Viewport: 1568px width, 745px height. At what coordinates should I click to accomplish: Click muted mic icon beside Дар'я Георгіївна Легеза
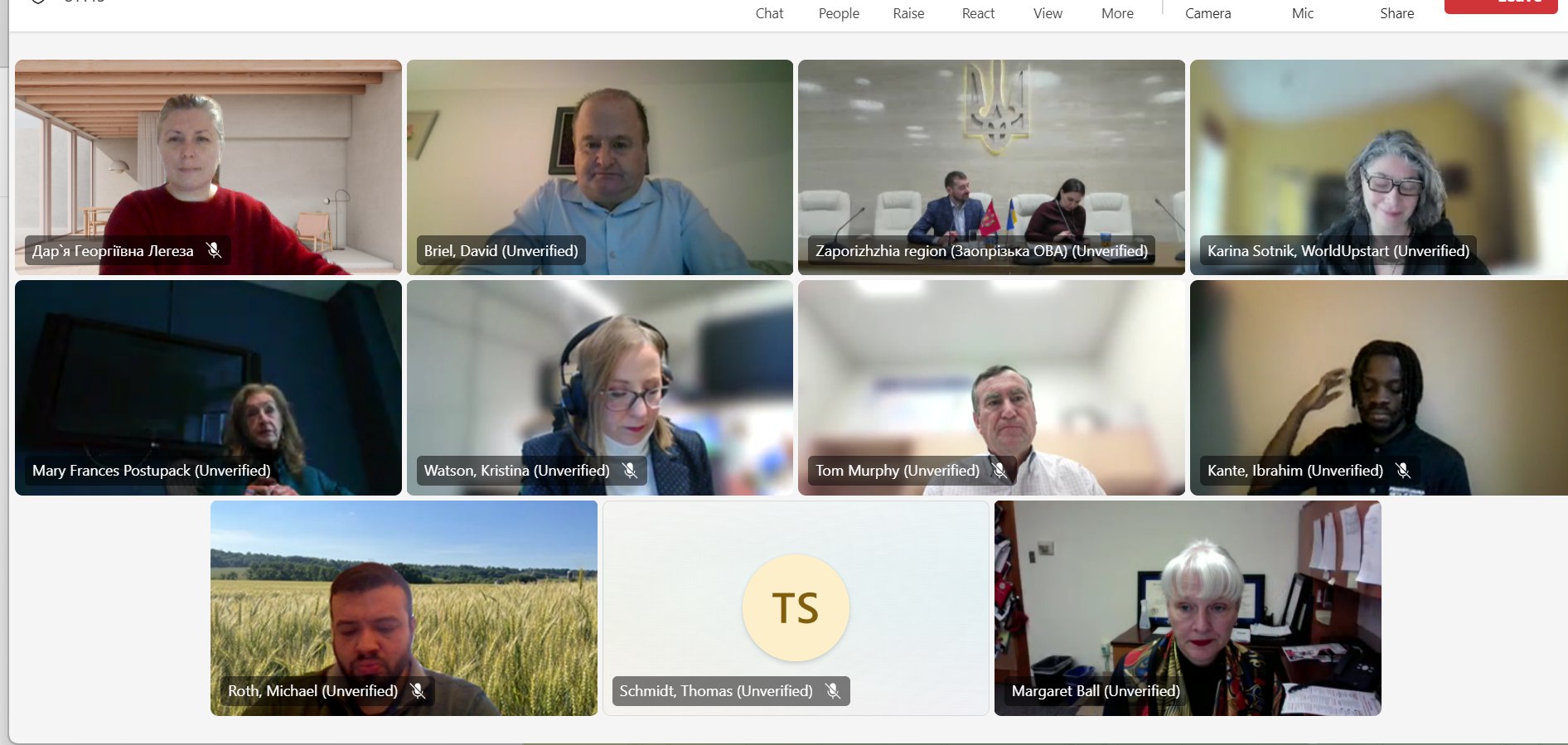[214, 250]
